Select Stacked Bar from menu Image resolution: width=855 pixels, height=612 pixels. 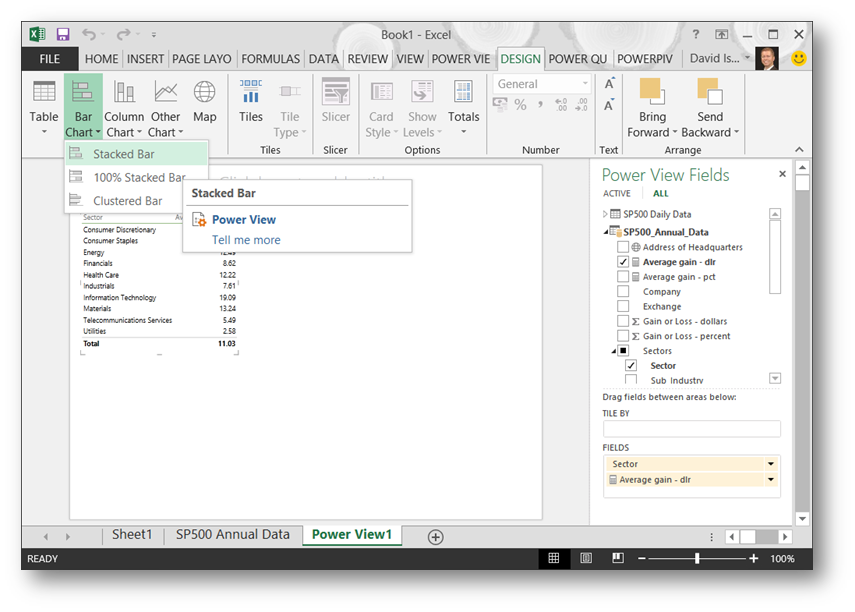[136, 154]
